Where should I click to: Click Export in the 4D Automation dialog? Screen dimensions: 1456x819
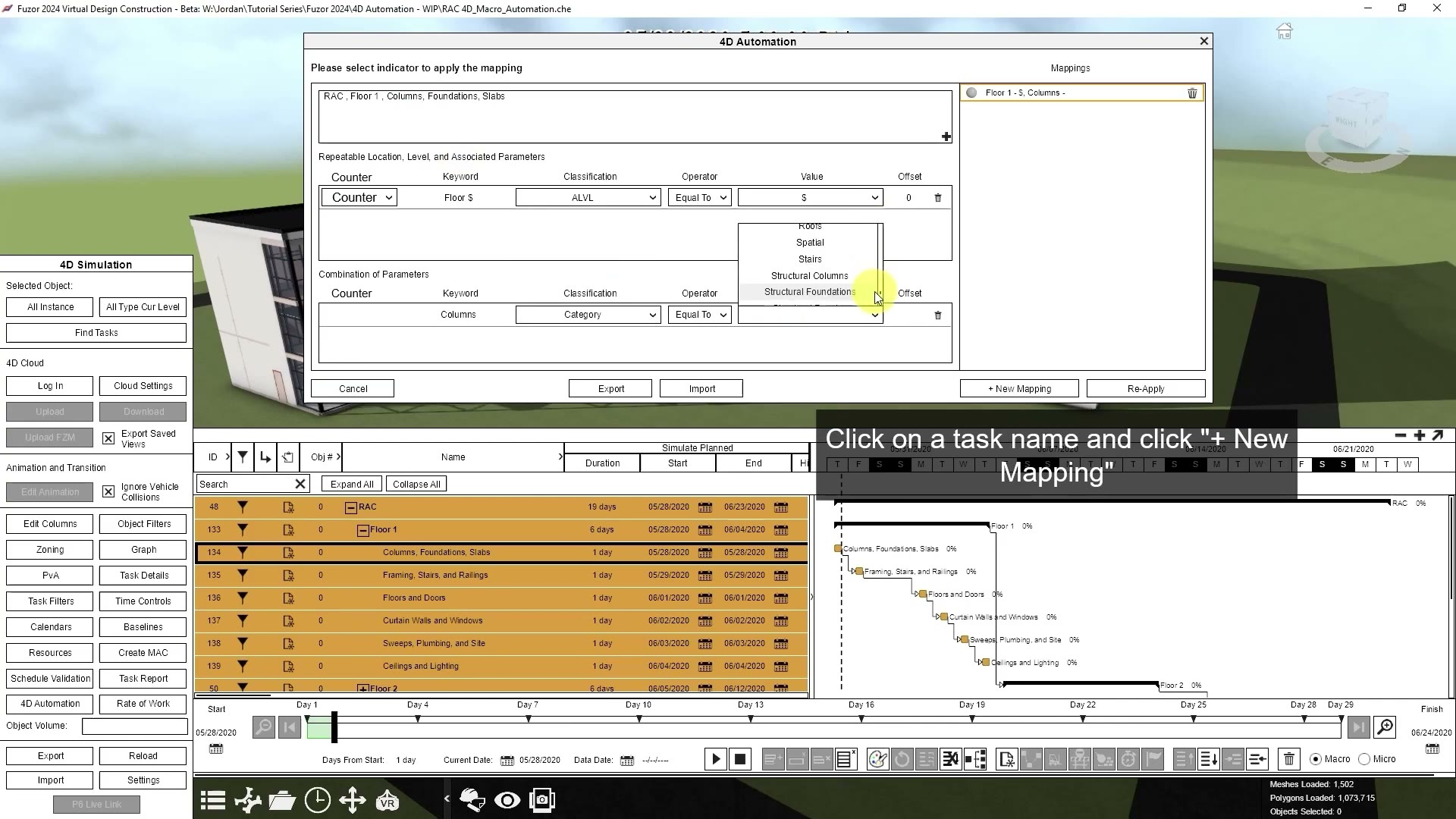[610, 389]
